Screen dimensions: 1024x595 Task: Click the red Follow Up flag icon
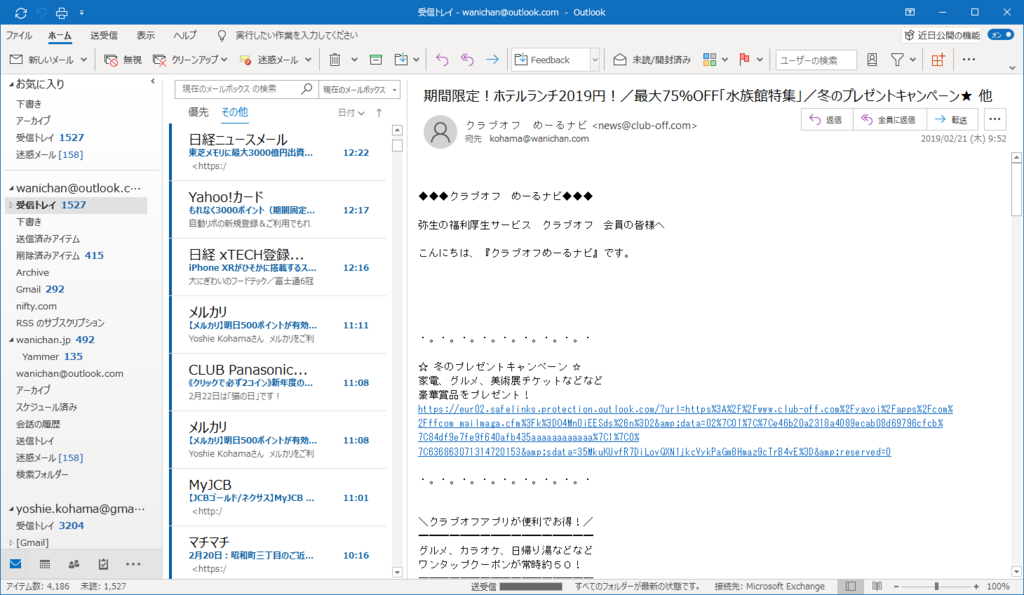[x=744, y=59]
